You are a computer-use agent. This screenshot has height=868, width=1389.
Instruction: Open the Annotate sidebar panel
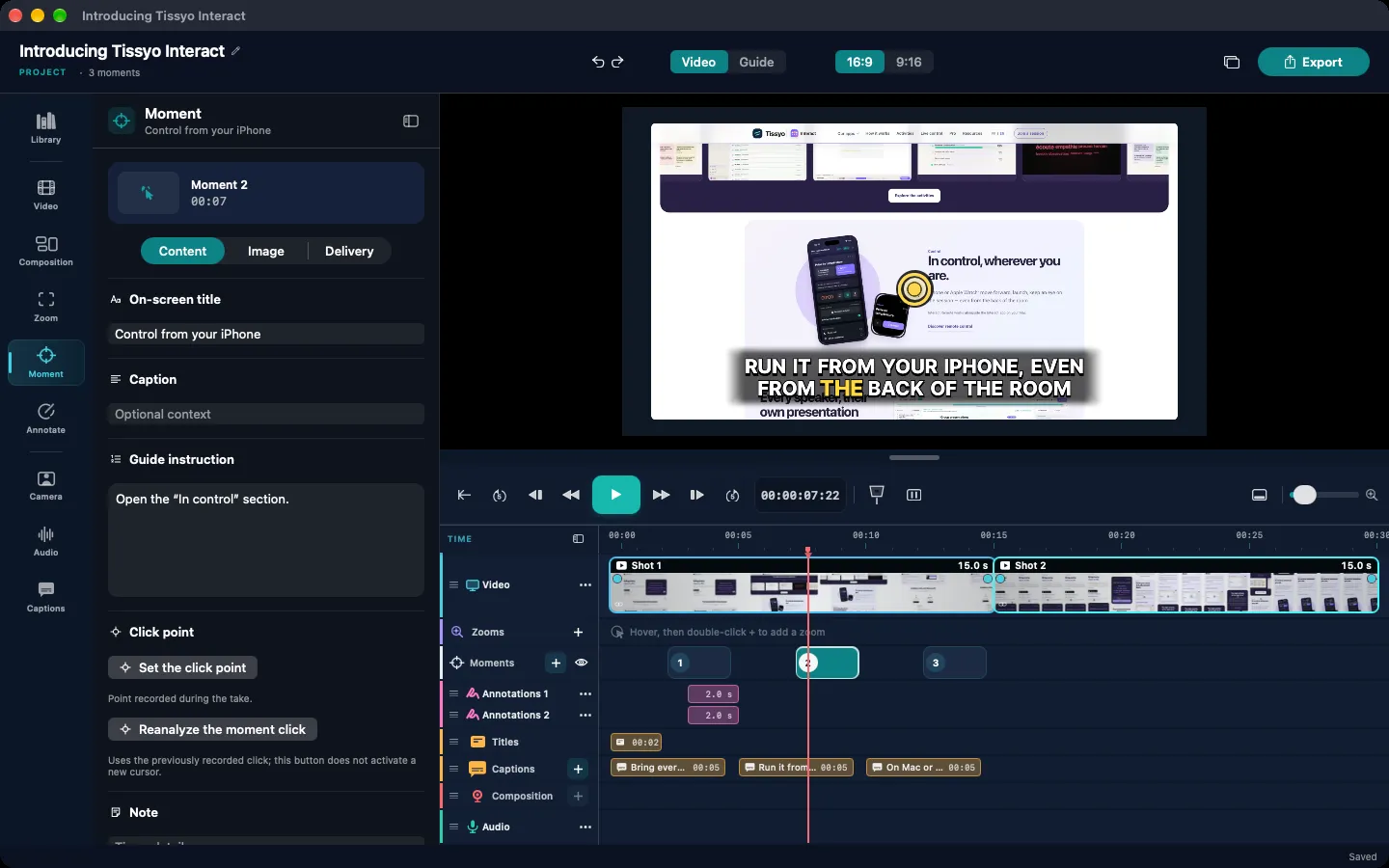[x=45, y=418]
